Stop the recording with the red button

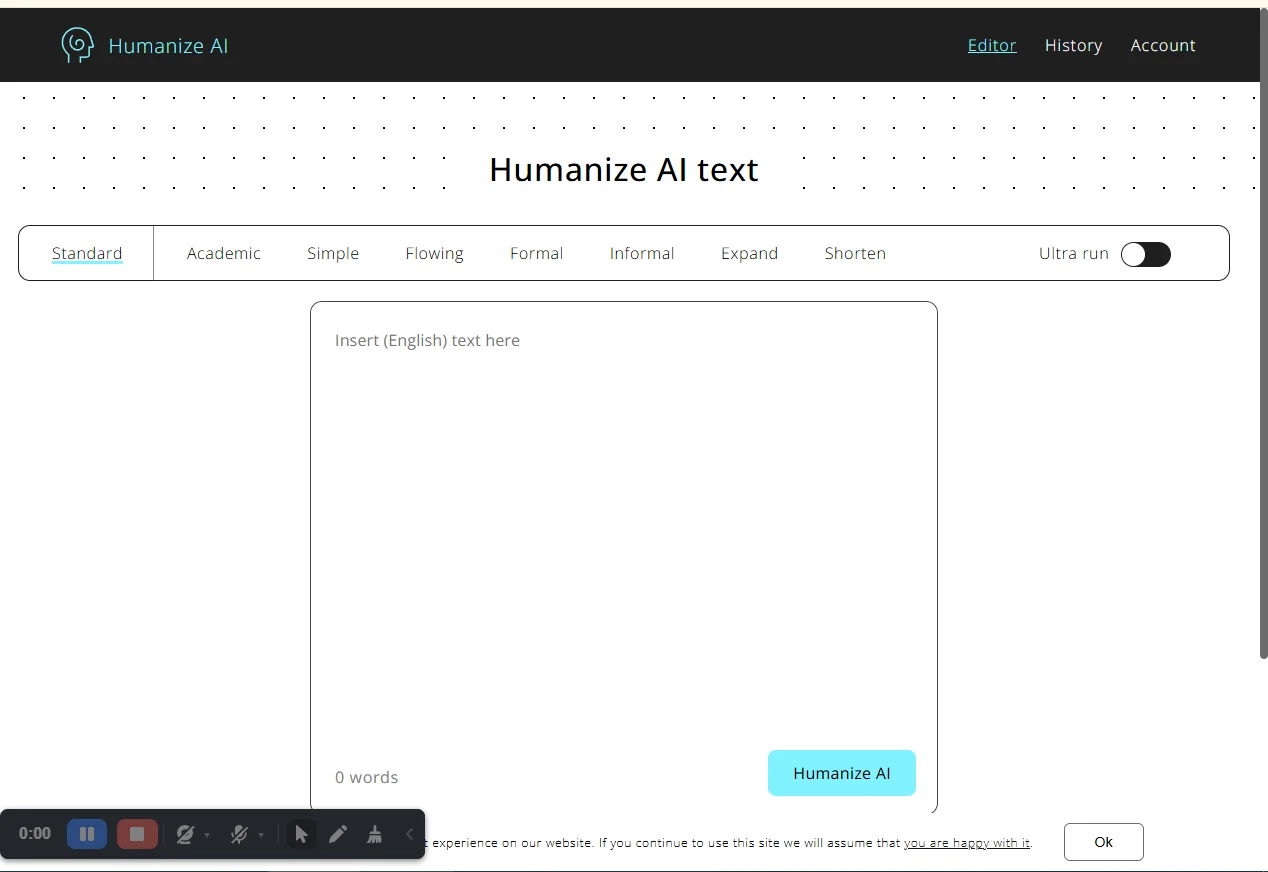(137, 834)
